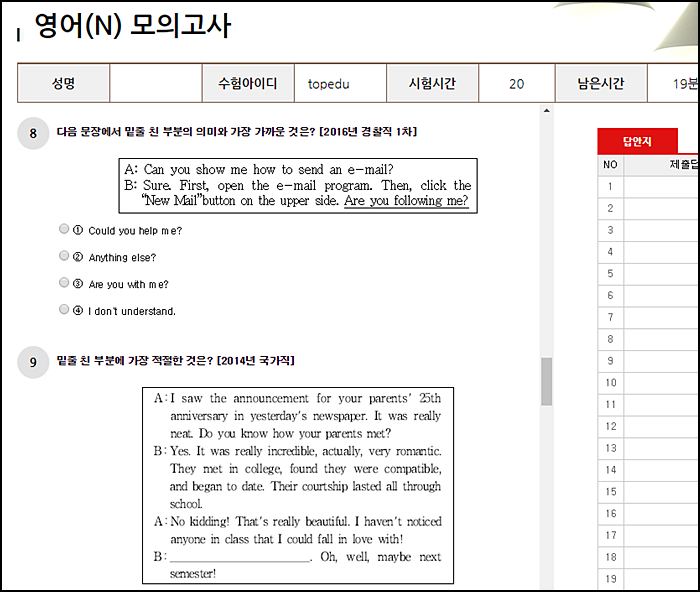Click question 9 prompt text [2014년 국가직]
Viewport: 700px width, 592px height.
[255, 360]
